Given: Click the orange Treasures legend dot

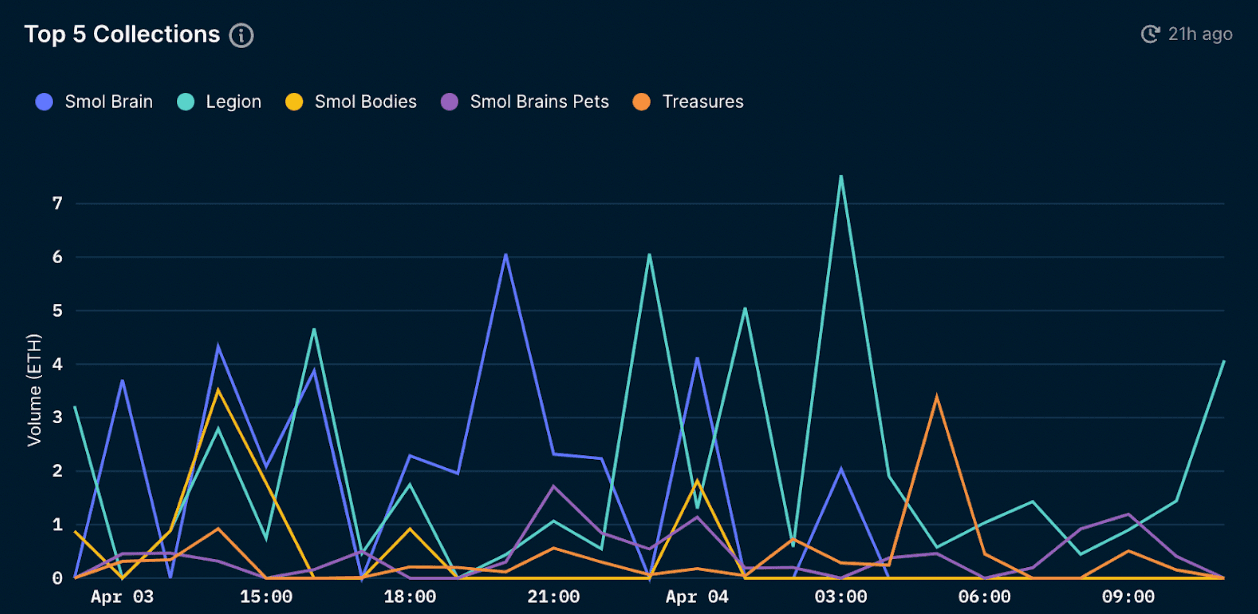Looking at the screenshot, I should [642, 102].
